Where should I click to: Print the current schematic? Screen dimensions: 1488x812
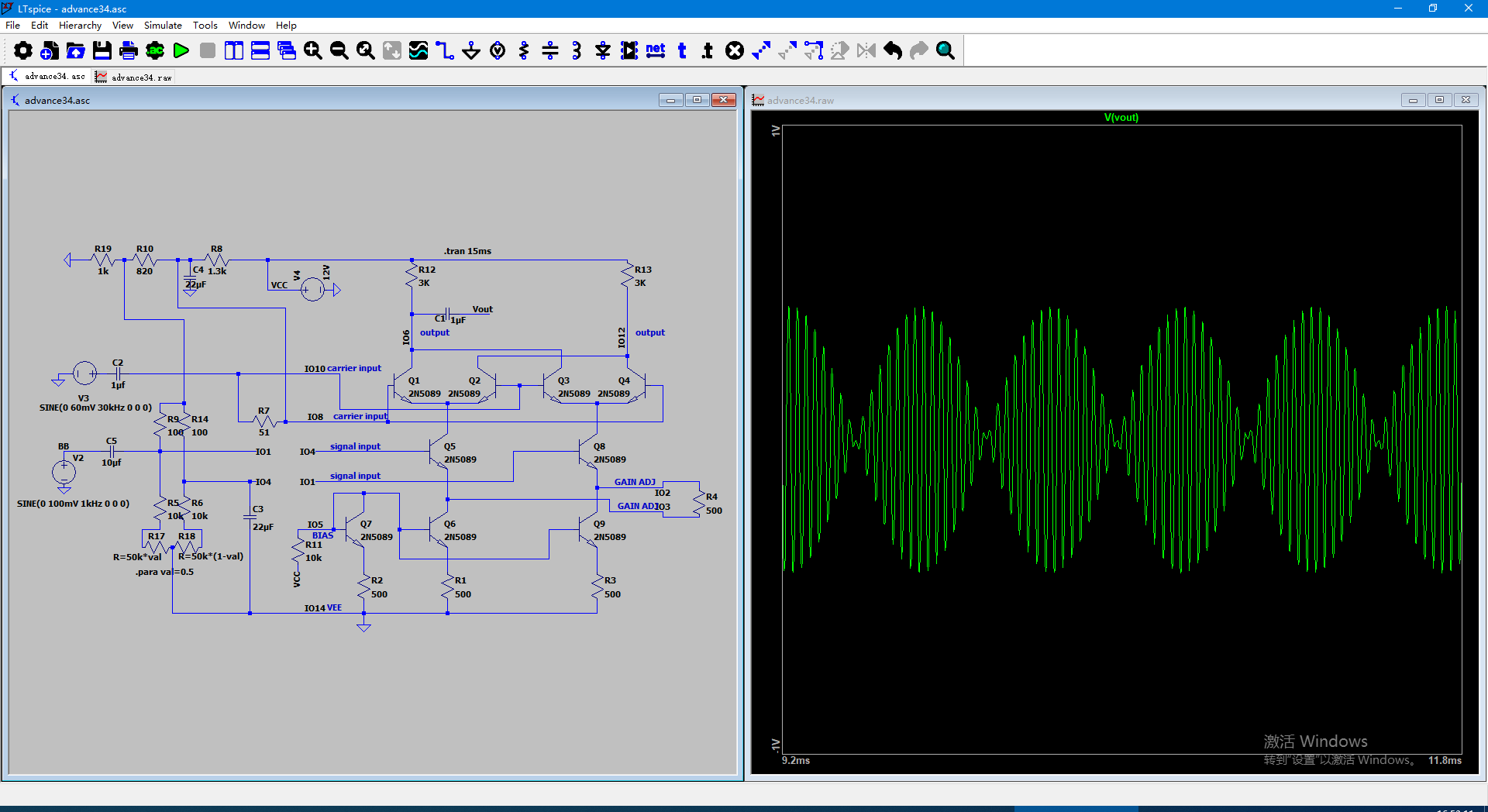(x=129, y=51)
